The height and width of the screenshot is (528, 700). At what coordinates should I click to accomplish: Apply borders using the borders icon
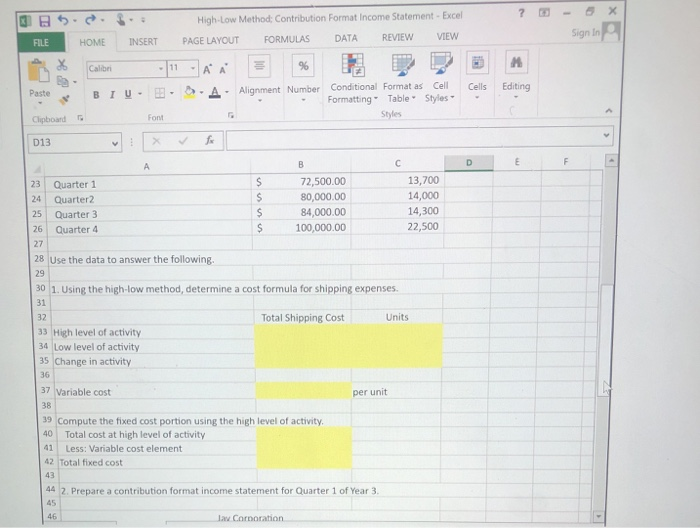[159, 93]
